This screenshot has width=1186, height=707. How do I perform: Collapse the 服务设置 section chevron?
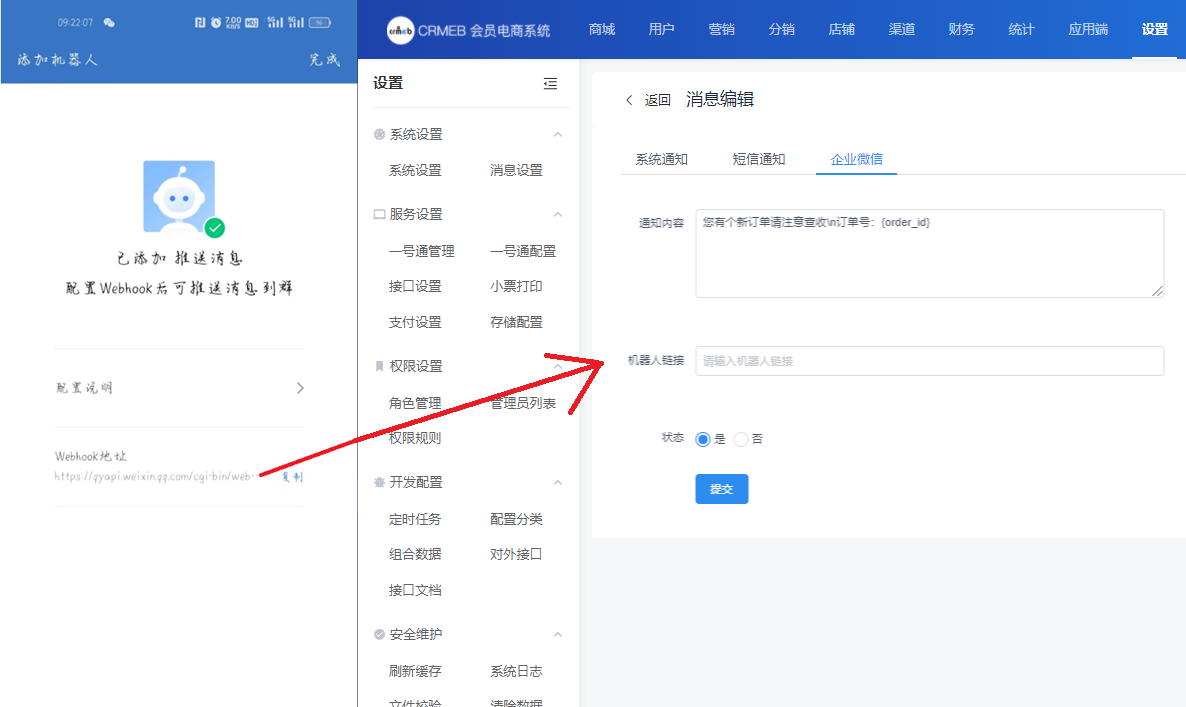coord(558,214)
